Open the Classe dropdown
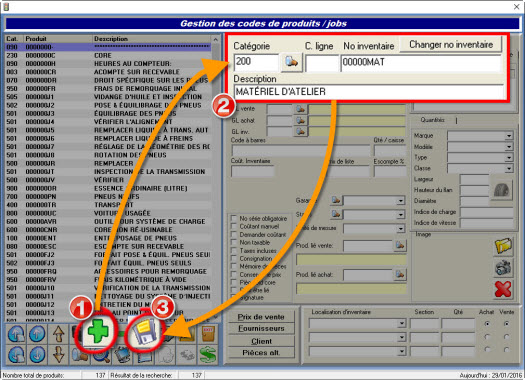This screenshot has width=525, height=380. pyautogui.click(x=509, y=168)
